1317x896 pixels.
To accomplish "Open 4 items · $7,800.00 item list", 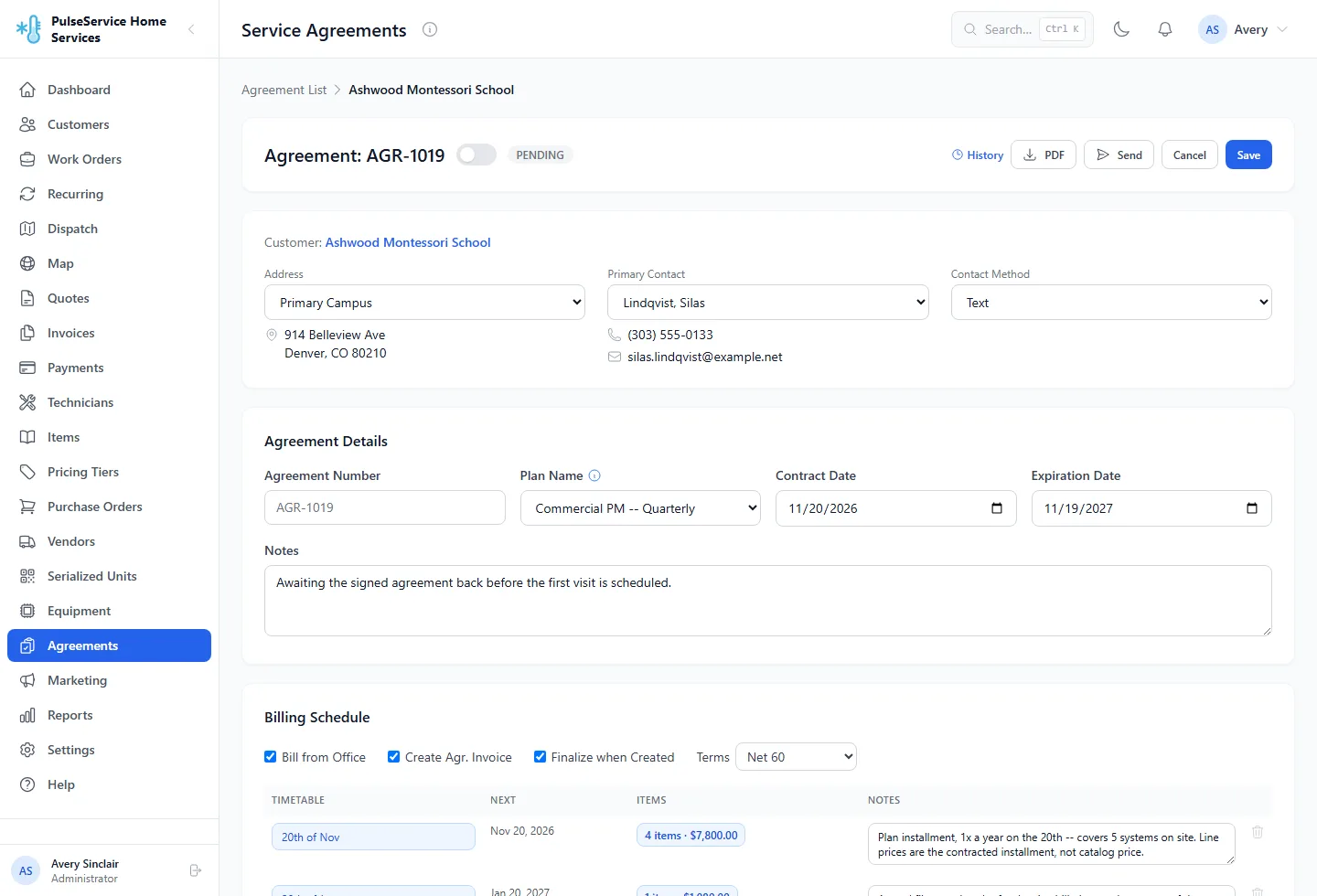I will (x=691, y=835).
